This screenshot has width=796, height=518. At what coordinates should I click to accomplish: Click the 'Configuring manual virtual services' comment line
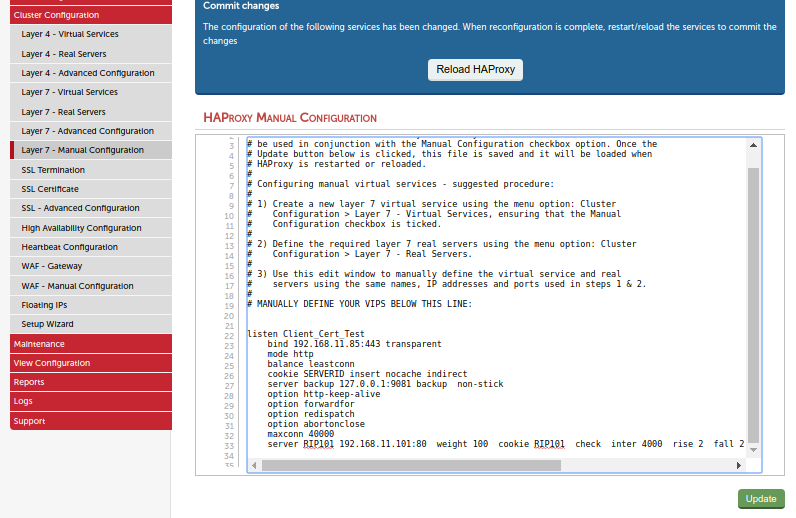click(401, 184)
